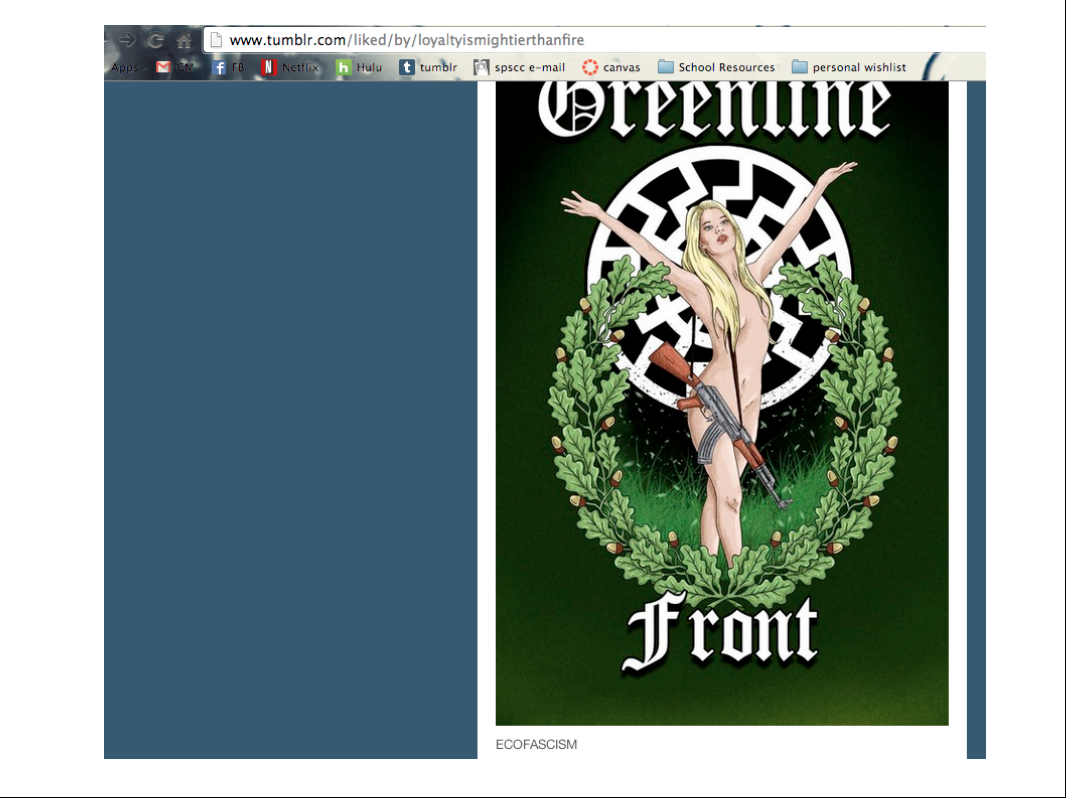Image resolution: width=1066 pixels, height=798 pixels.
Task: Visit the tumblr bookmark
Action: (428, 67)
